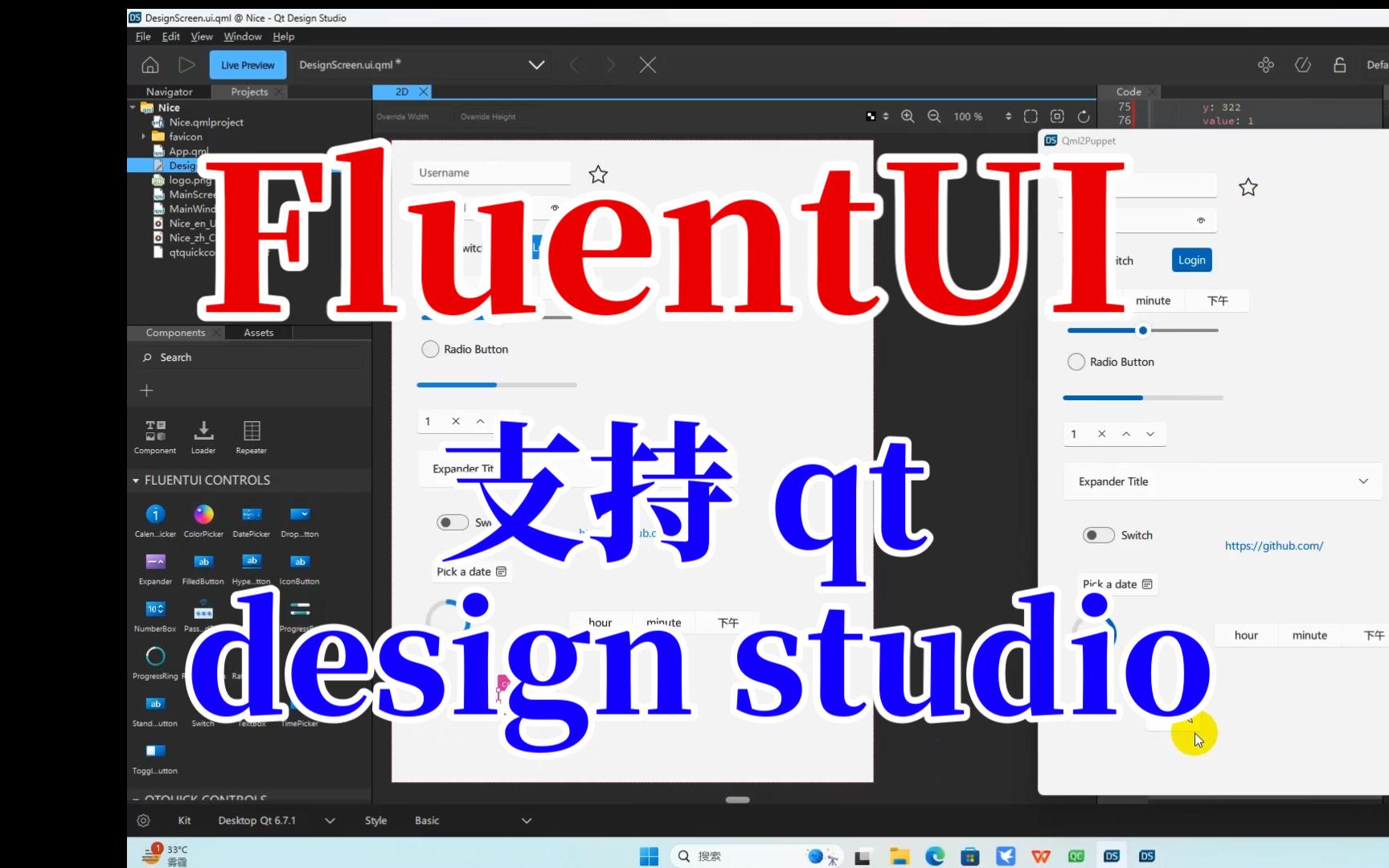The image size is (1389, 868).
Task: Decrease NumberBox value in Qml2Puppet preview
Action: (x=1150, y=434)
